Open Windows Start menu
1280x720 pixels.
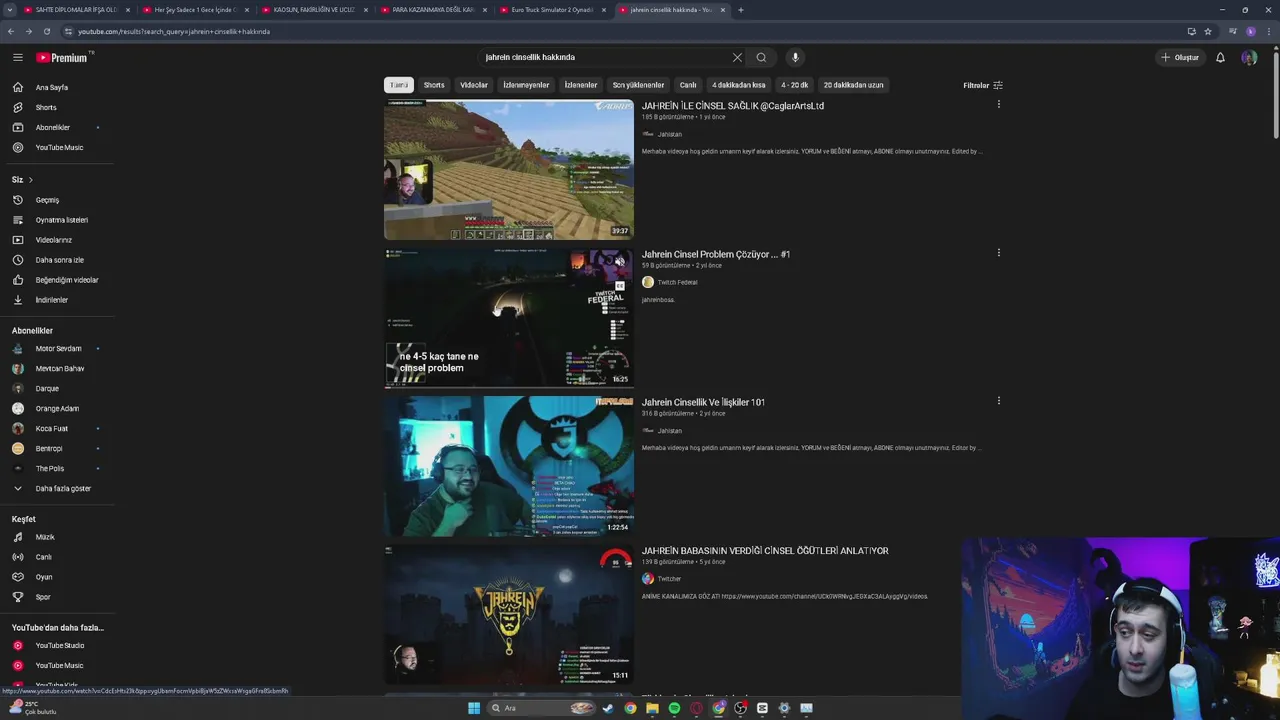pos(474,708)
